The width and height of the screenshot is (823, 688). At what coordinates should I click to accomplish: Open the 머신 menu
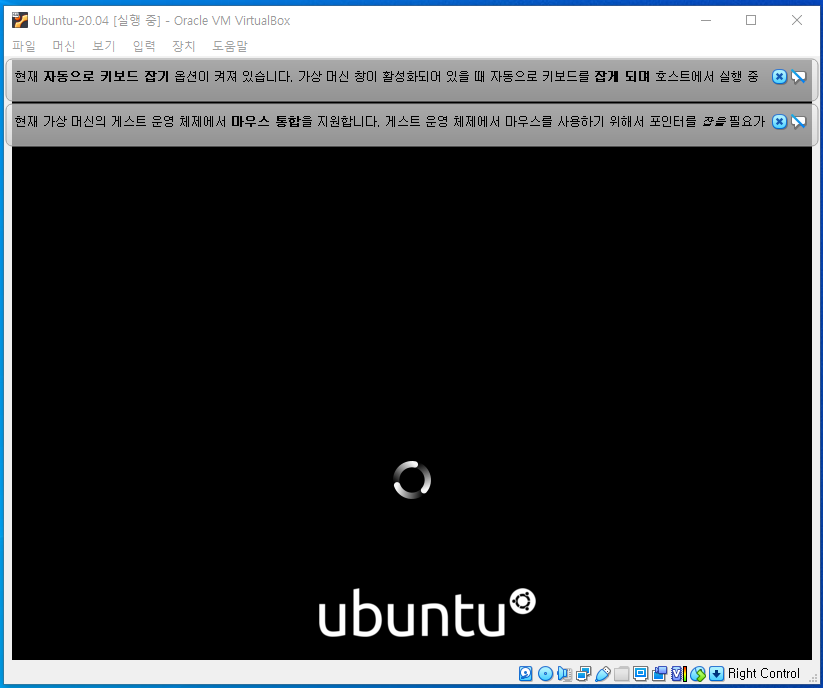tap(64, 46)
